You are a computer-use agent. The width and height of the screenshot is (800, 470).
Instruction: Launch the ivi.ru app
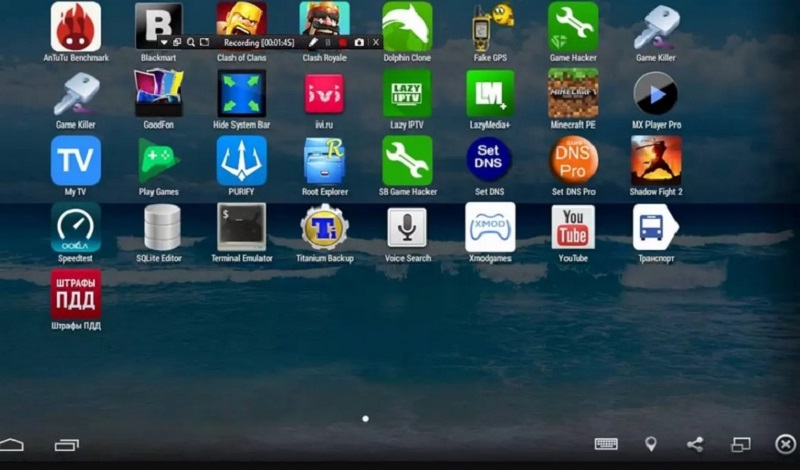(324, 93)
